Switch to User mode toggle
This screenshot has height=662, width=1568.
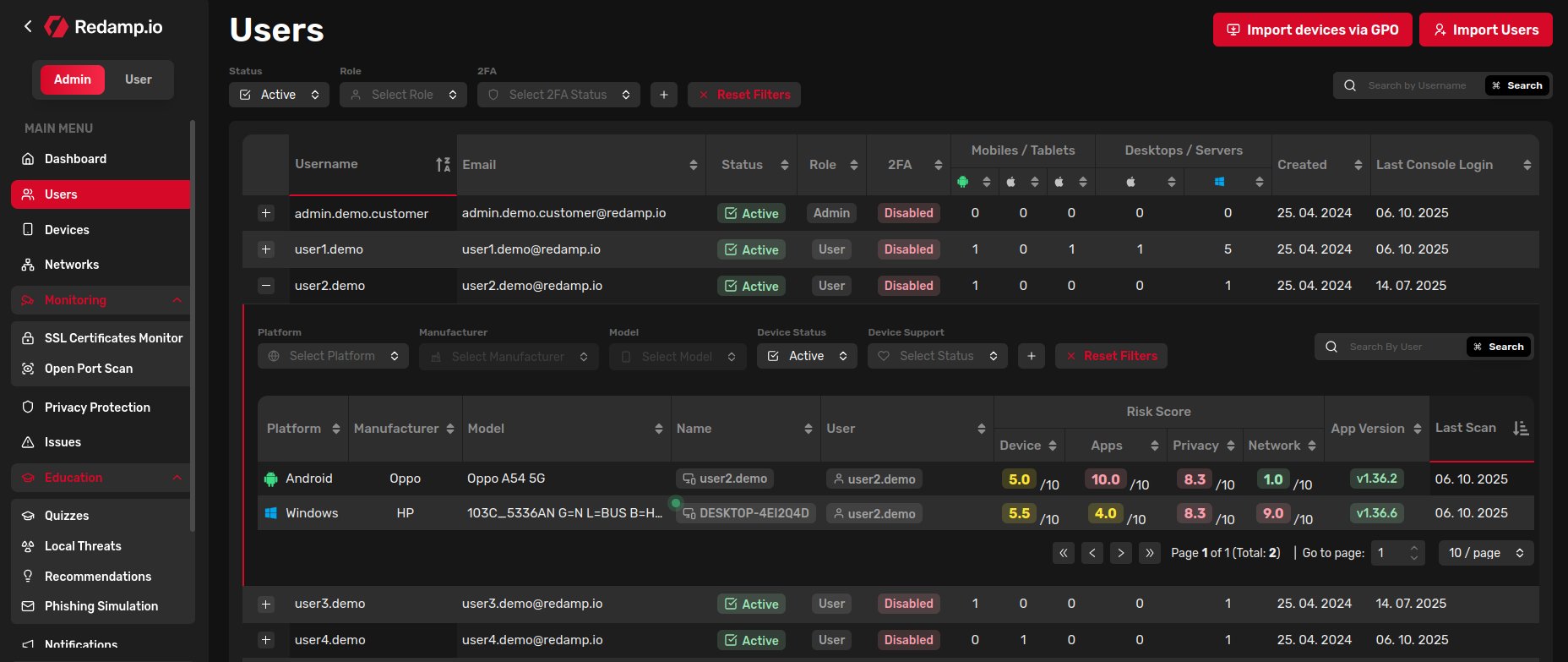(x=139, y=79)
